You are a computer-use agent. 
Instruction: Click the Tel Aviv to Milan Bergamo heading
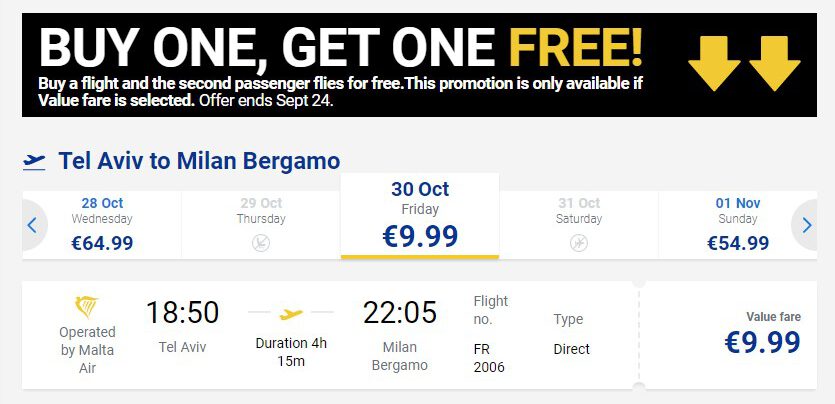[199, 161]
